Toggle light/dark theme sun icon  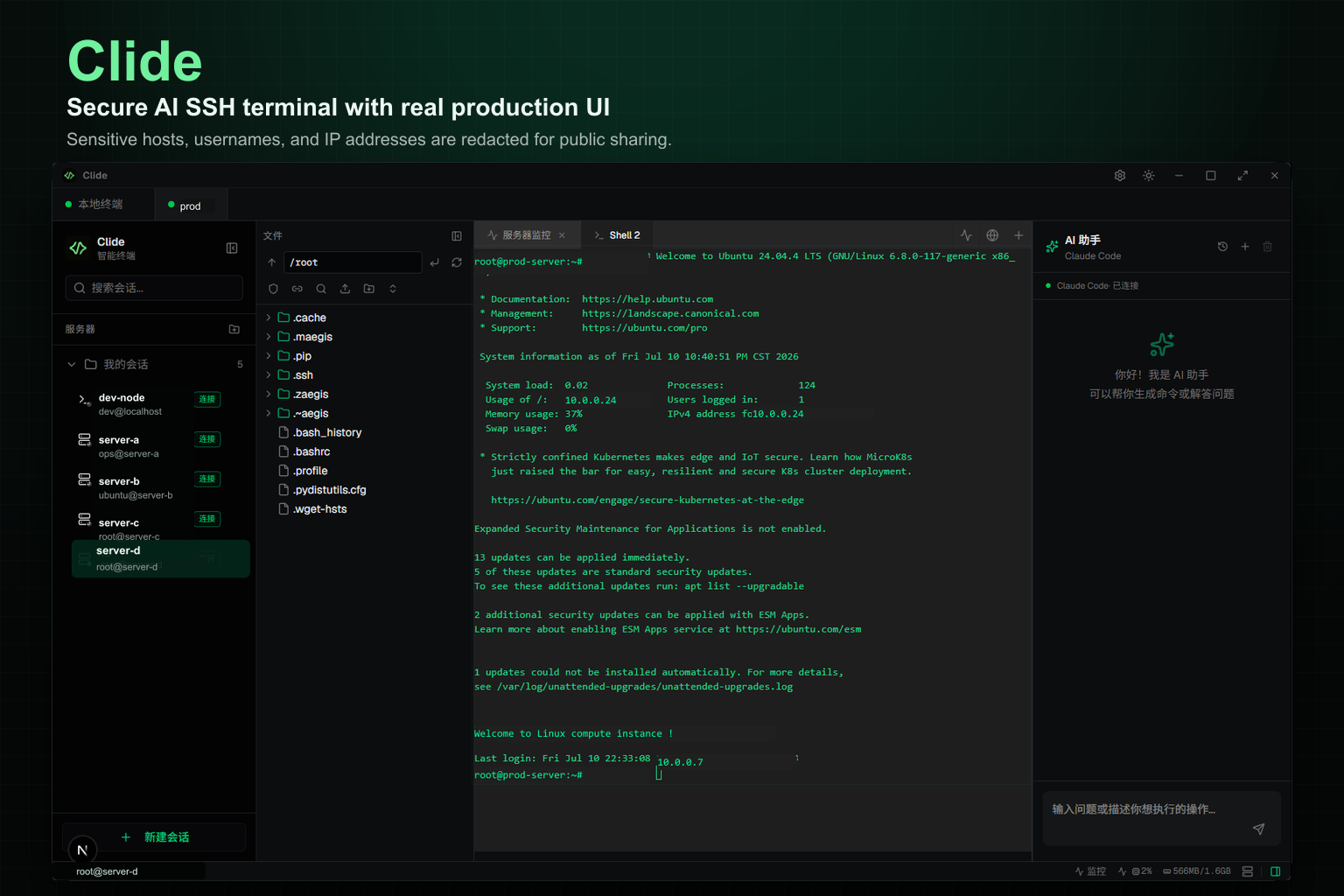pyautogui.click(x=1149, y=176)
